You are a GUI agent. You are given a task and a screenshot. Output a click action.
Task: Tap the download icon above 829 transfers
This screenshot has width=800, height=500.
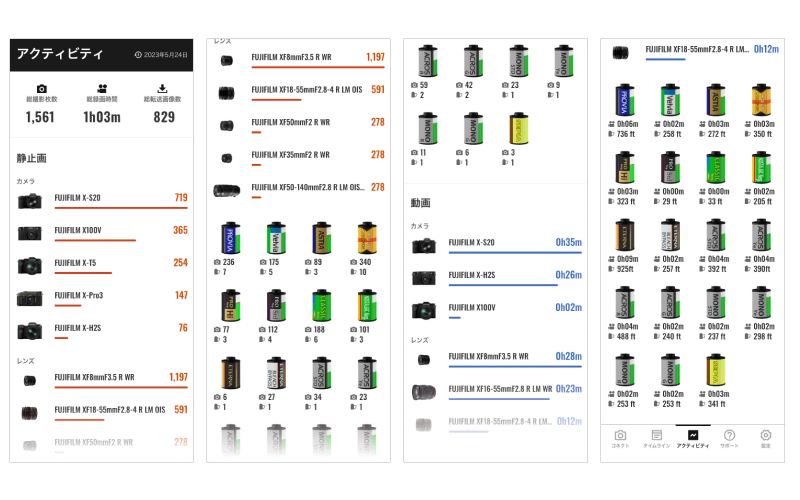[x=163, y=88]
